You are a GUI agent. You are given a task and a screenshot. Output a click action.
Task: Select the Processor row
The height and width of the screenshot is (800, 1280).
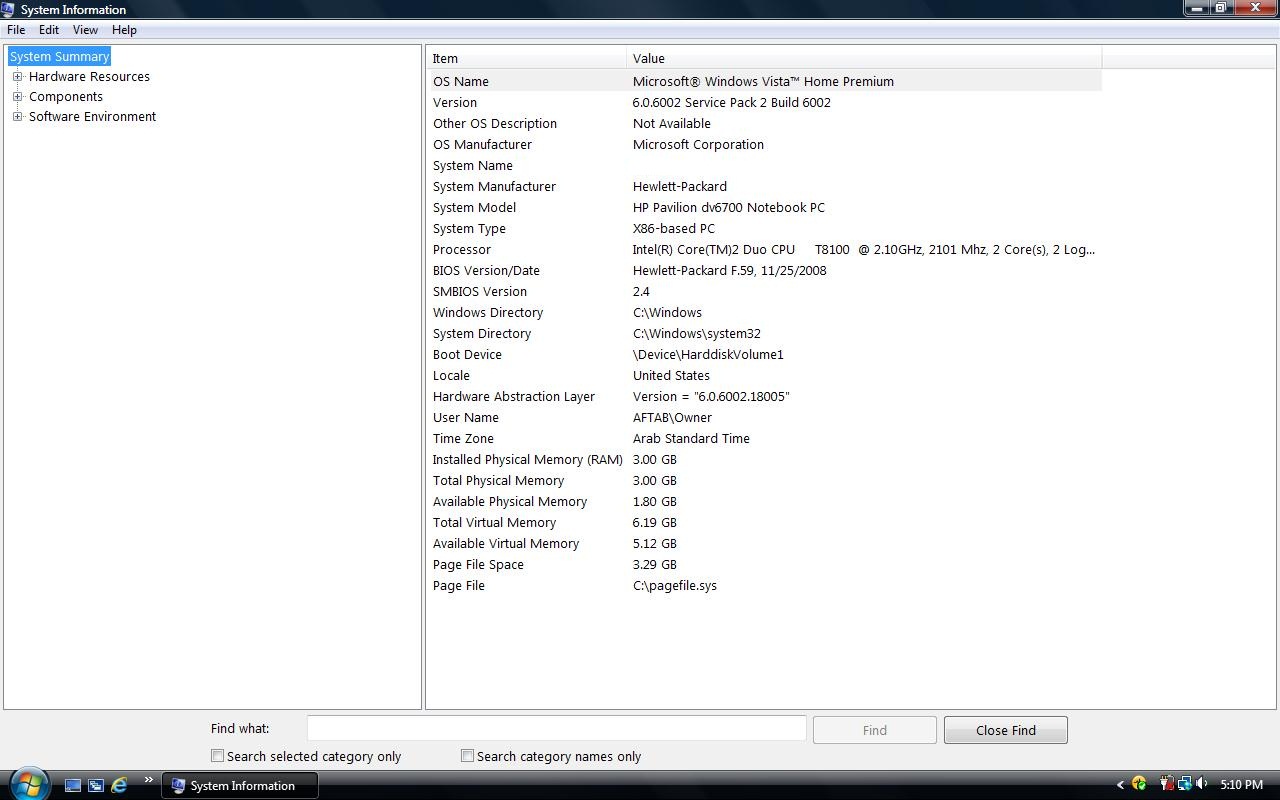765,249
